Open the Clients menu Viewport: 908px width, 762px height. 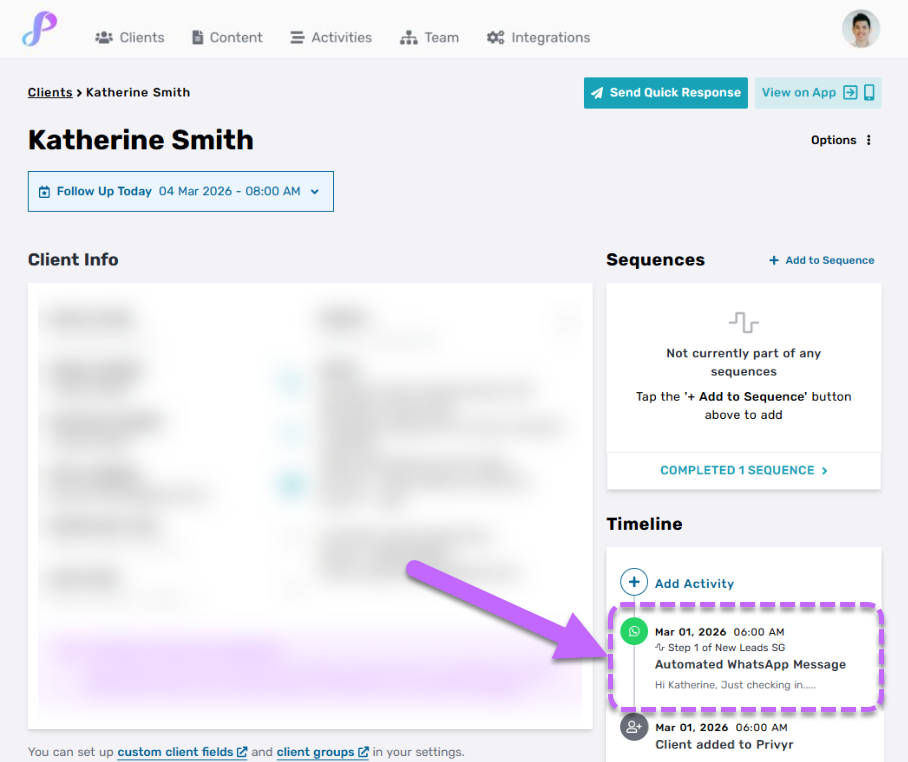pyautogui.click(x=130, y=37)
